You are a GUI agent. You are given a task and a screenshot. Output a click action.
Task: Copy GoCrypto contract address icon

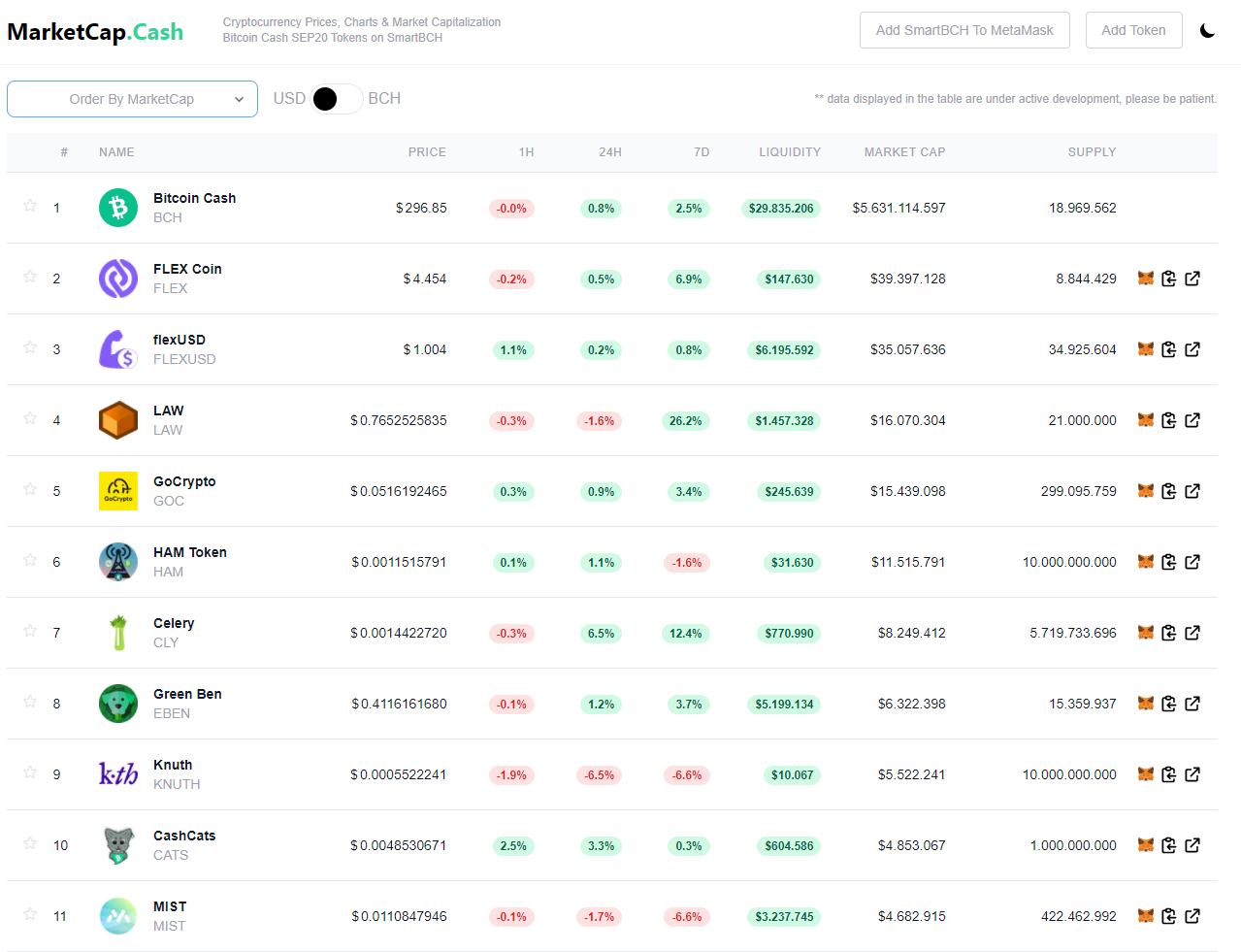[x=1169, y=491]
